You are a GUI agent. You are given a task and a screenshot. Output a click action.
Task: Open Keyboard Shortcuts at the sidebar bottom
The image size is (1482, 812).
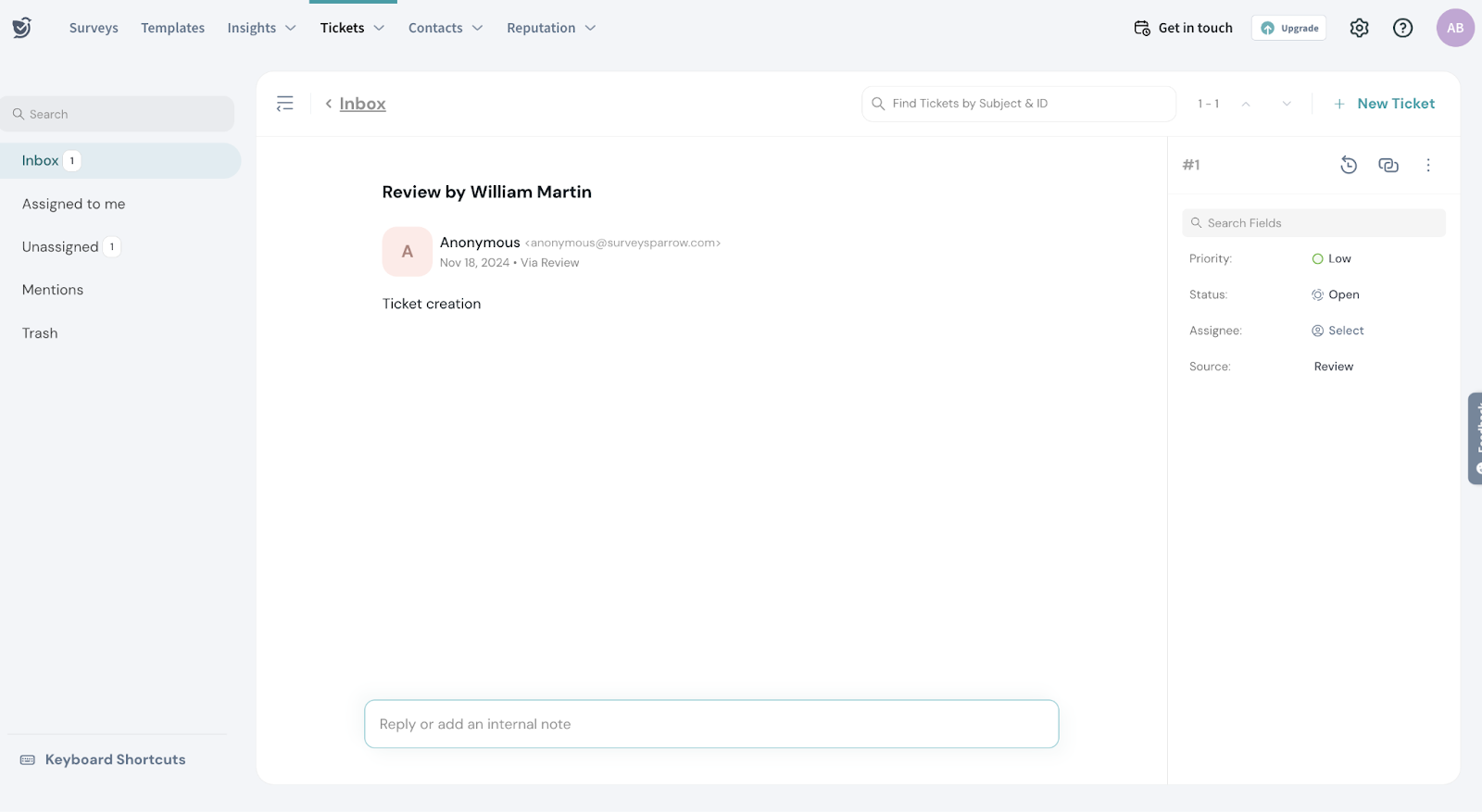click(x=115, y=759)
